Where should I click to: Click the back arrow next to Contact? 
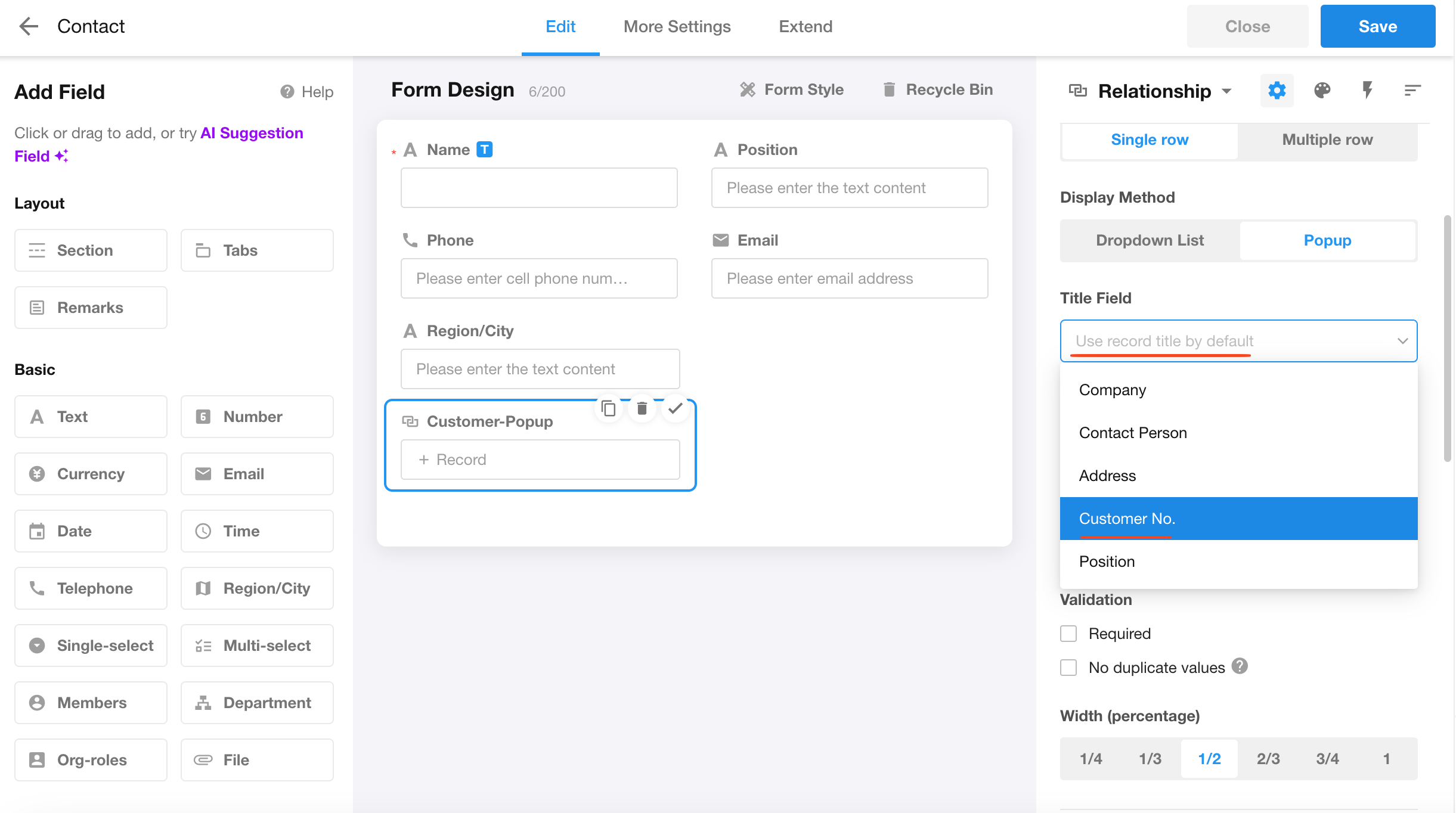29,26
